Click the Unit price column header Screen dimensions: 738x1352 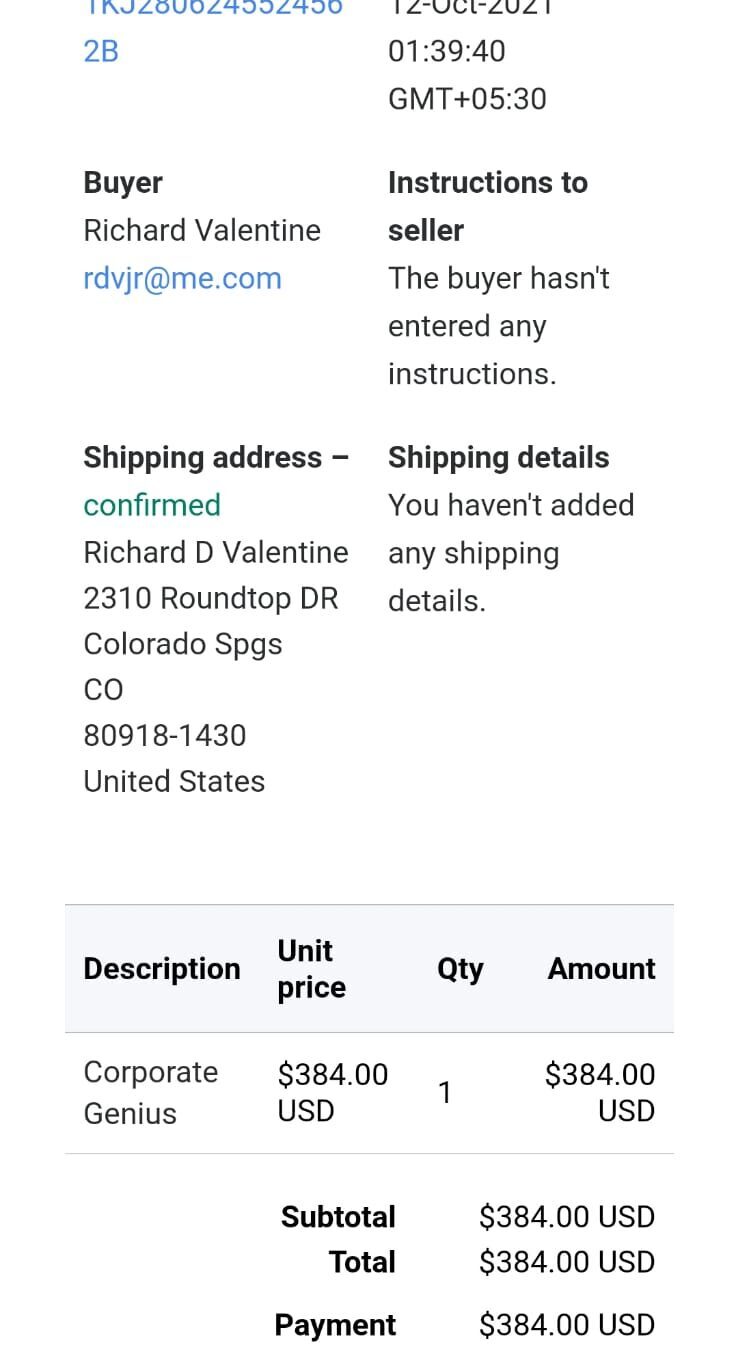coord(311,969)
